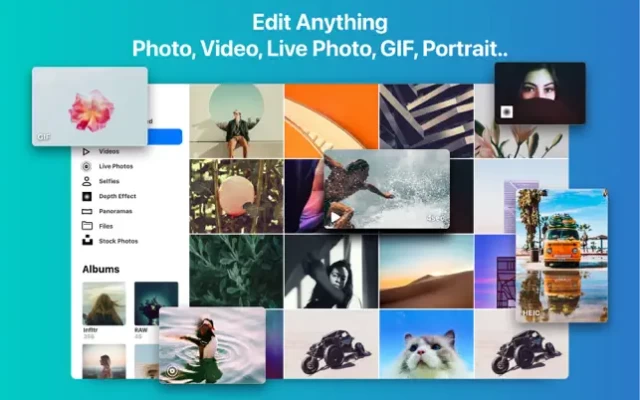This screenshot has height=400, width=640.
Task: Click the Live Photo badge on water dancer image
Action: (173, 369)
